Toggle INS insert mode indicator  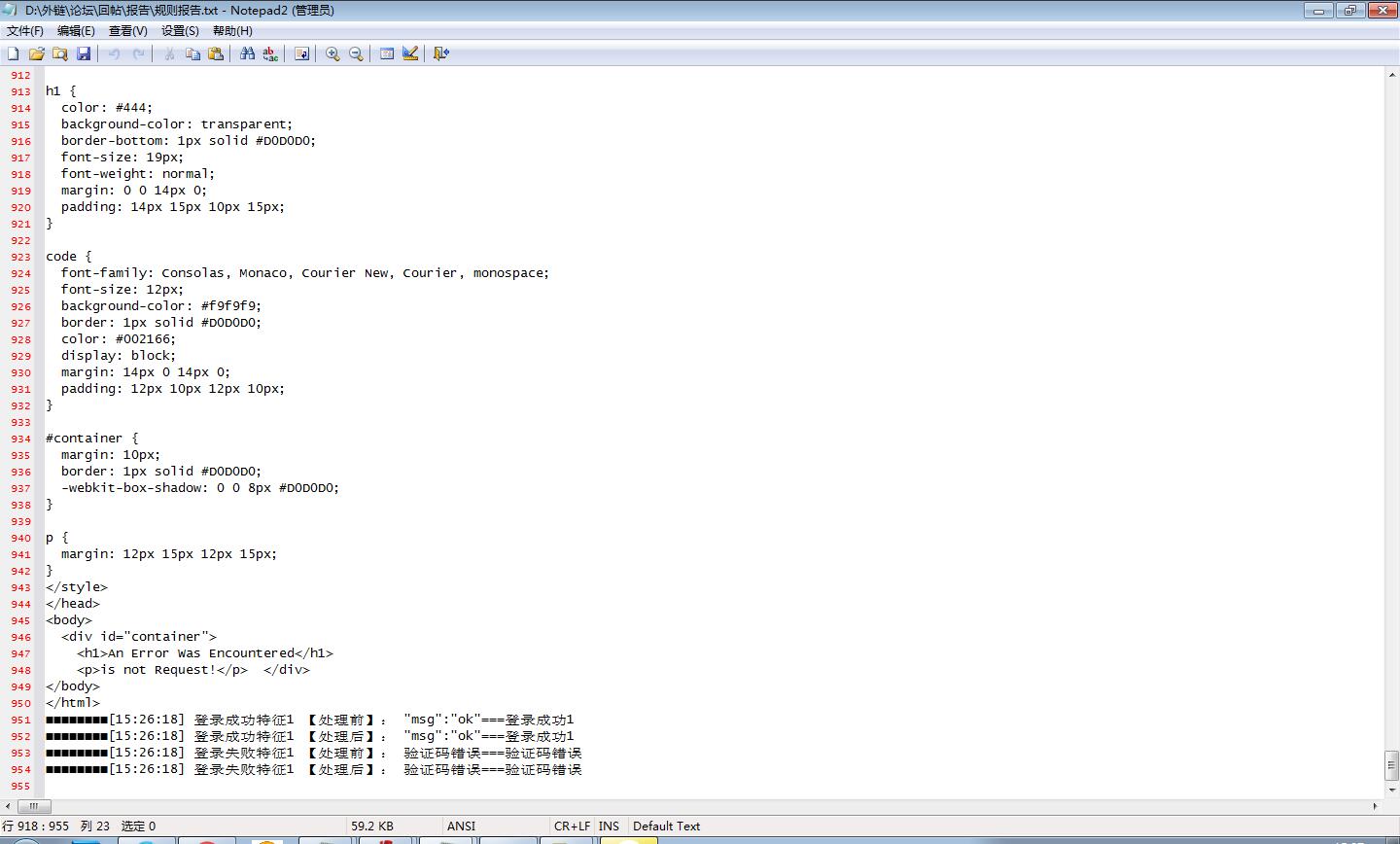[x=609, y=826]
